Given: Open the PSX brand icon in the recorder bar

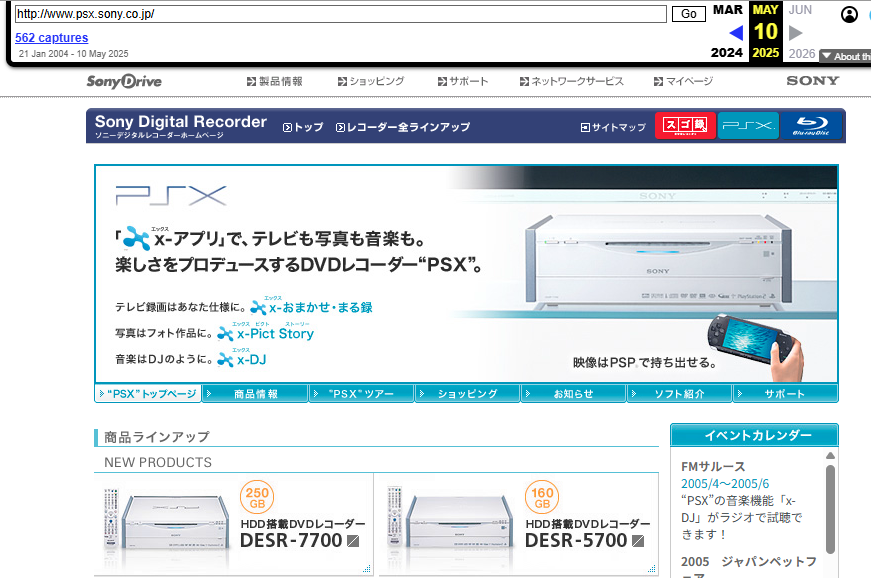Looking at the screenshot, I should pos(748,125).
